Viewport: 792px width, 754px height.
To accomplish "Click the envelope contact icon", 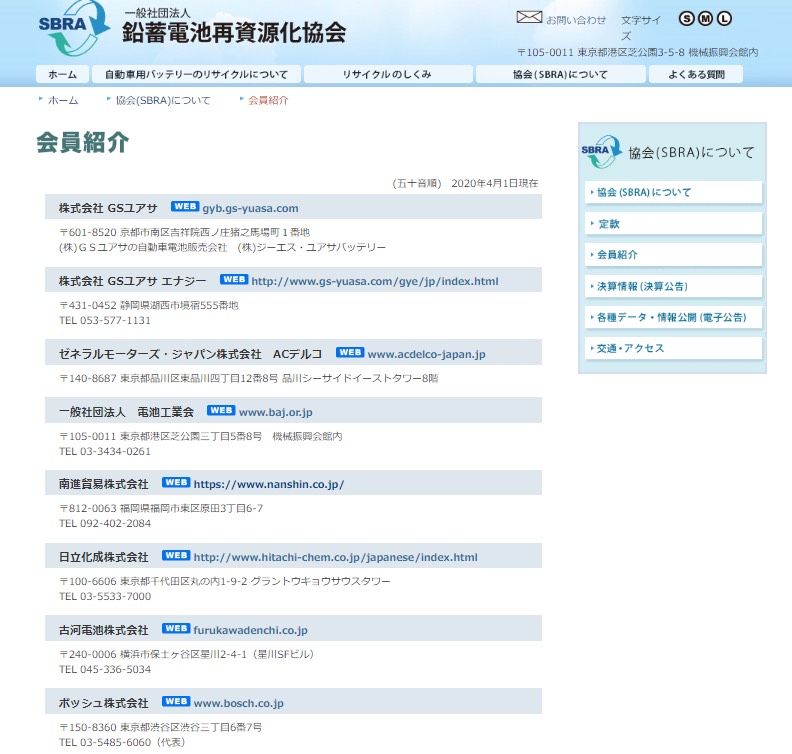I will [x=529, y=17].
